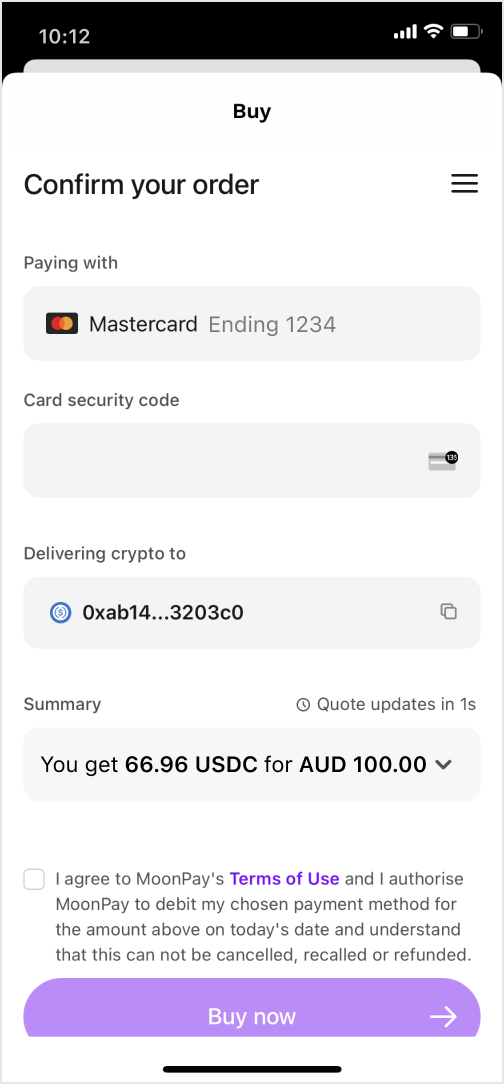Viewport: 504px width, 1084px height.
Task: Select the 0xab14...3203c0 wallet address text
Action: pos(163,613)
